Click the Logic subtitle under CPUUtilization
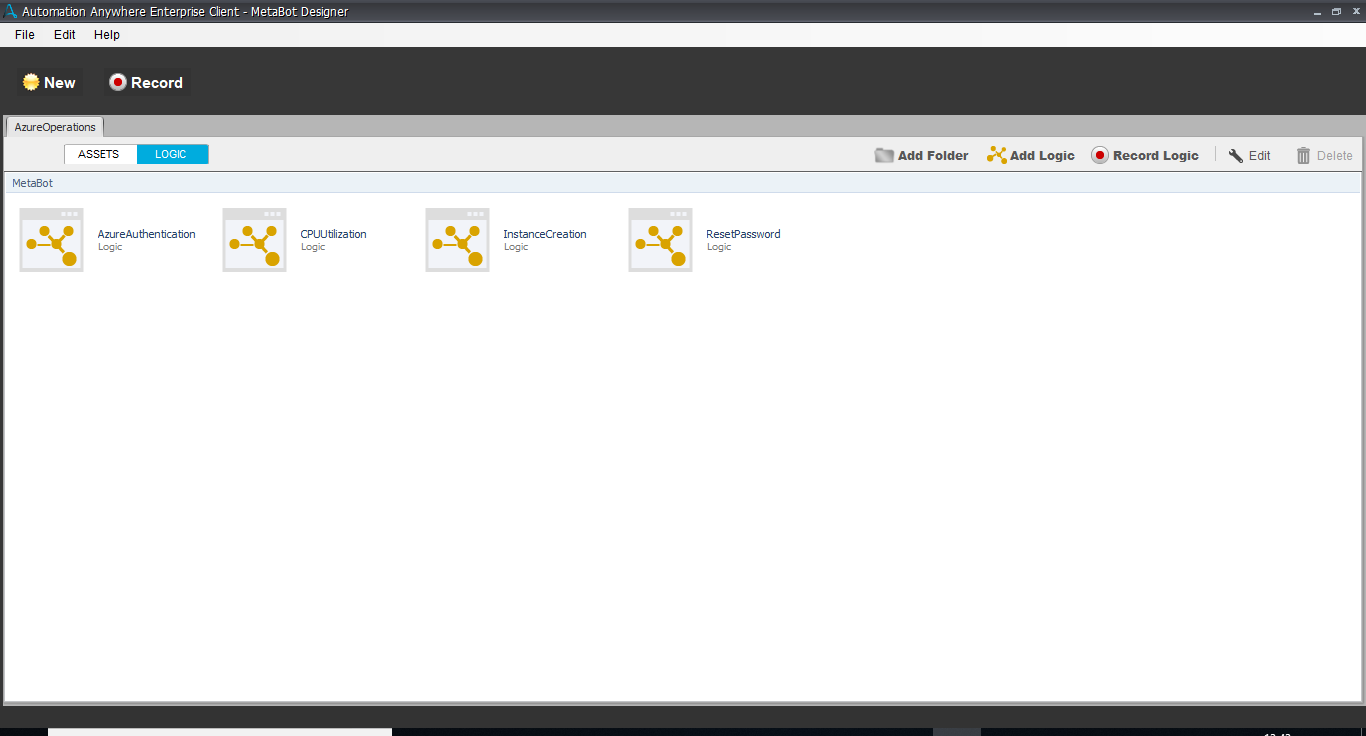The height and width of the screenshot is (736, 1366). (x=313, y=247)
